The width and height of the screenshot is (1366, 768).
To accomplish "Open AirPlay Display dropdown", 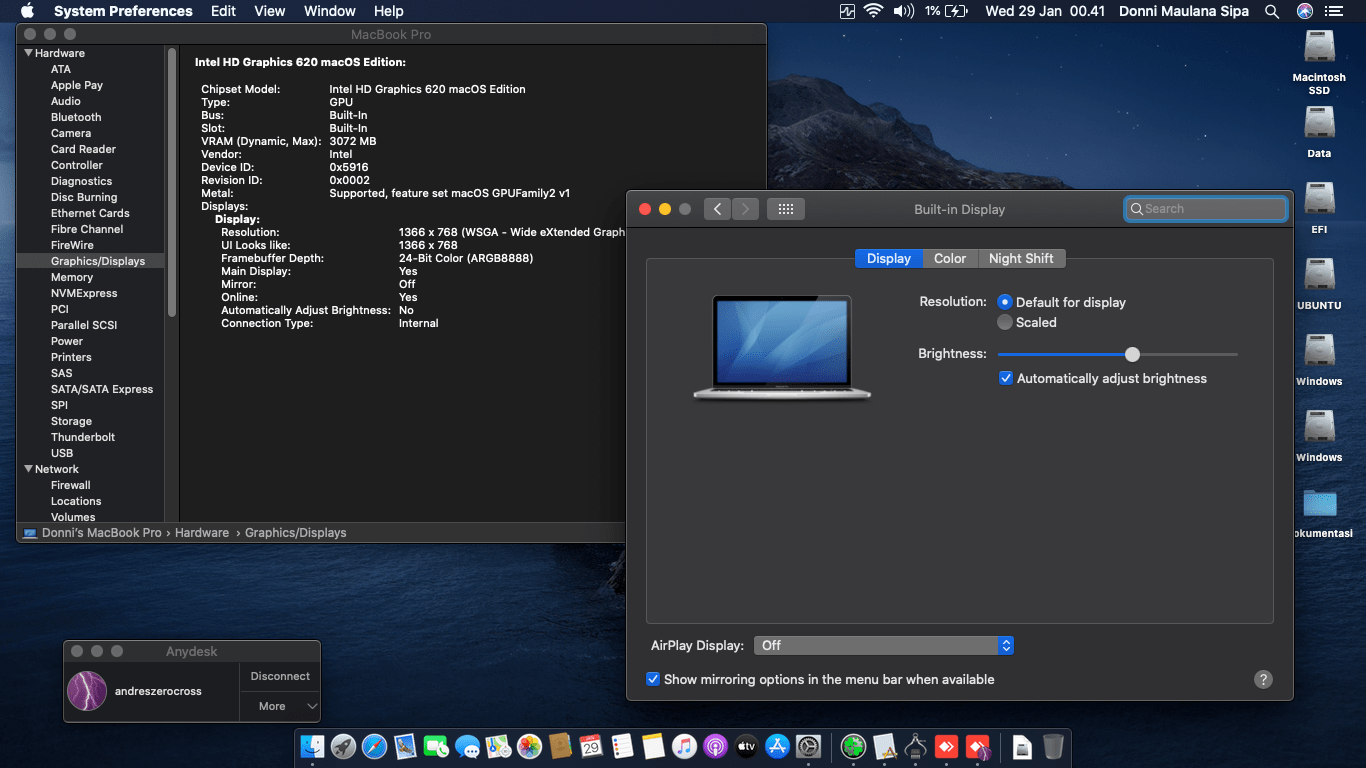I will click(x=884, y=645).
